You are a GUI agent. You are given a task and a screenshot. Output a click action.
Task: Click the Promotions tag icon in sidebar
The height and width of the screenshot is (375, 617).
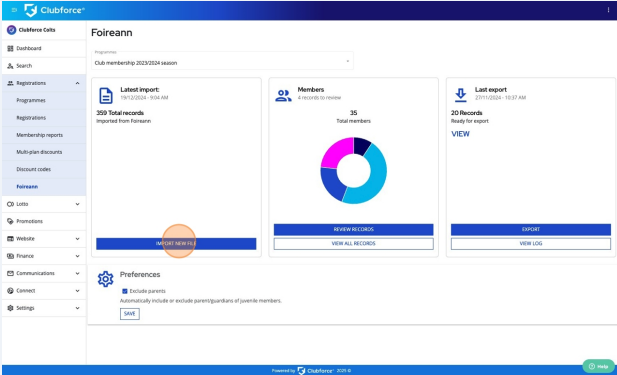pyautogui.click(x=10, y=222)
